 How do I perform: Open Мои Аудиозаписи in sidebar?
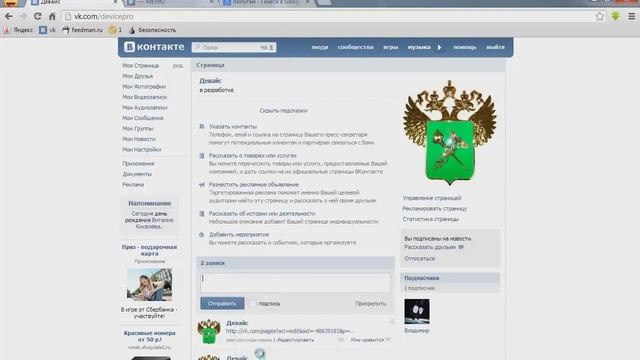point(145,107)
